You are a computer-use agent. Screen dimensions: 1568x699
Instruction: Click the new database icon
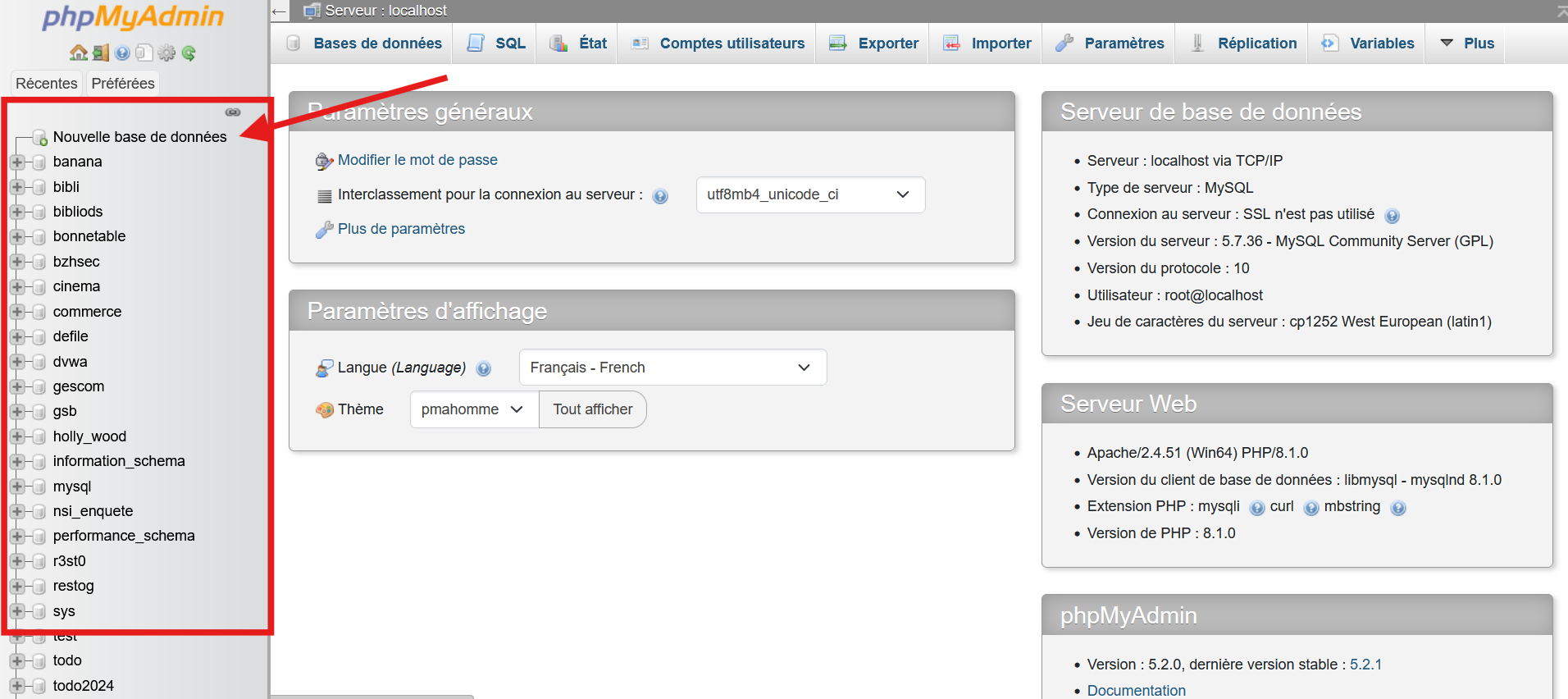39,137
